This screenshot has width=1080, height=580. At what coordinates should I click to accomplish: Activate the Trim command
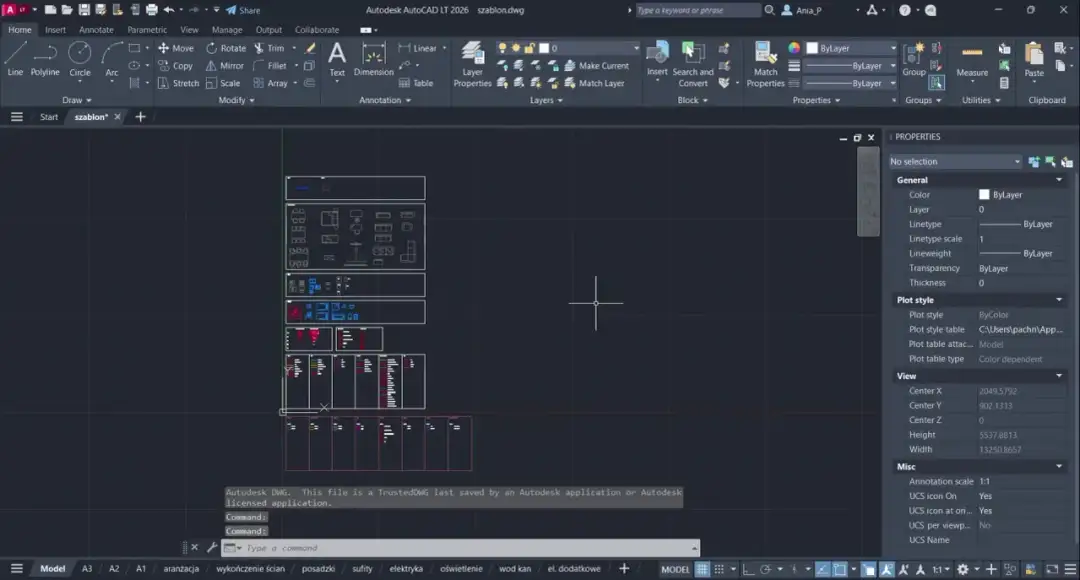(x=274, y=47)
